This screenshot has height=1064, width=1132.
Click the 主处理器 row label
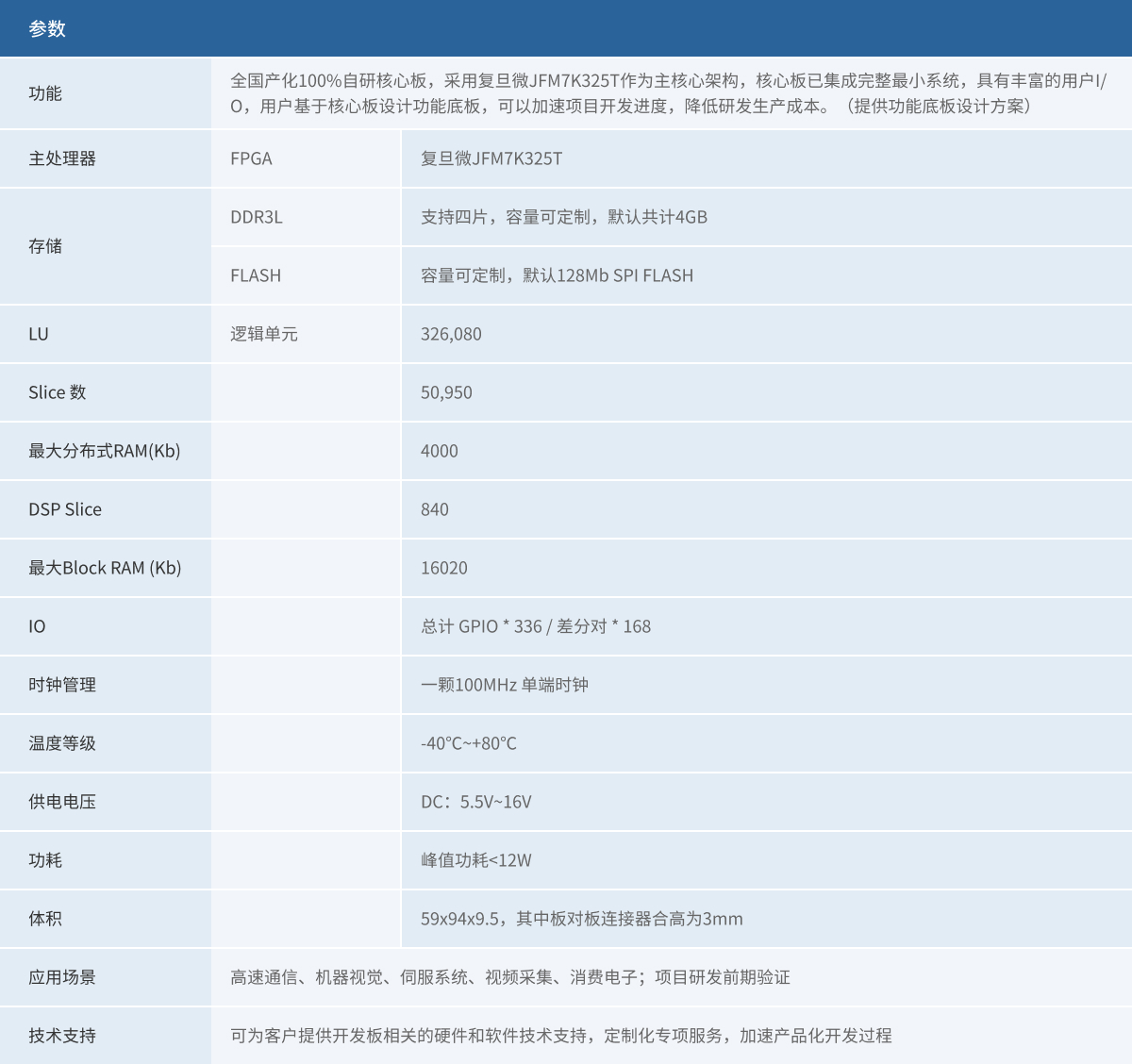(62, 158)
